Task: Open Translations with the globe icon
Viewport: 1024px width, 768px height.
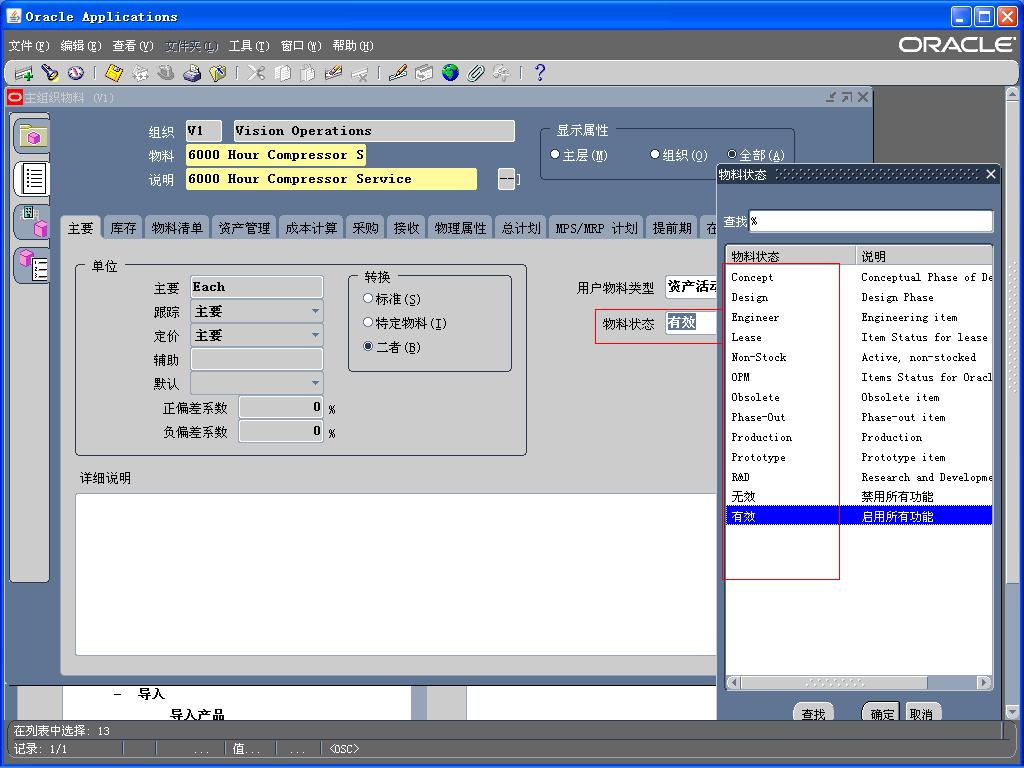Action: 450,73
